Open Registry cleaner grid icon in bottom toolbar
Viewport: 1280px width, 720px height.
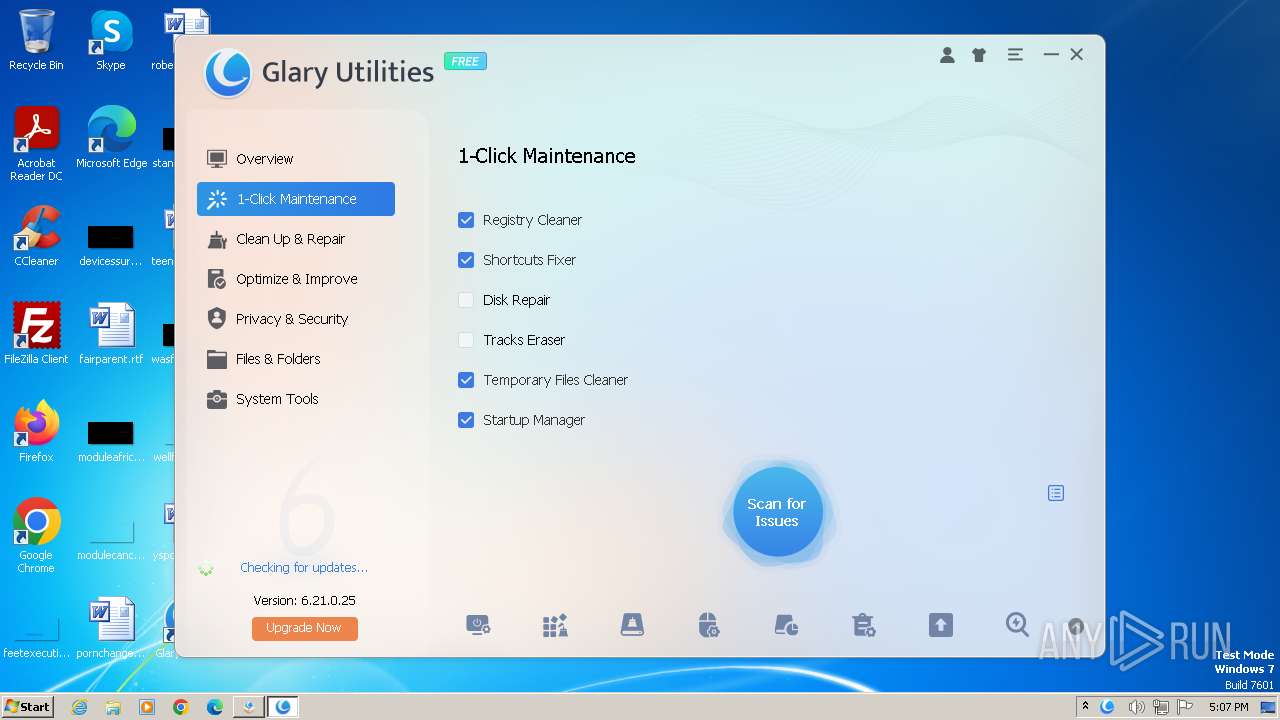555,625
